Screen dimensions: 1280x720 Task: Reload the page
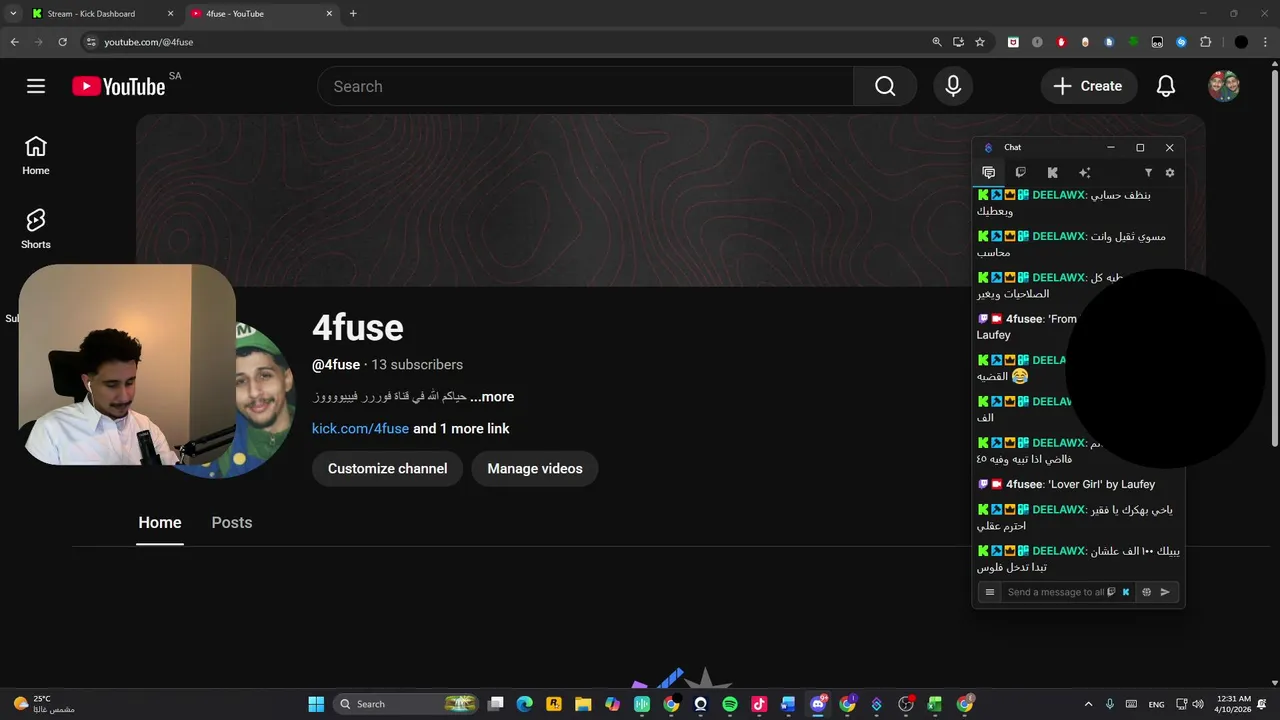(62, 42)
